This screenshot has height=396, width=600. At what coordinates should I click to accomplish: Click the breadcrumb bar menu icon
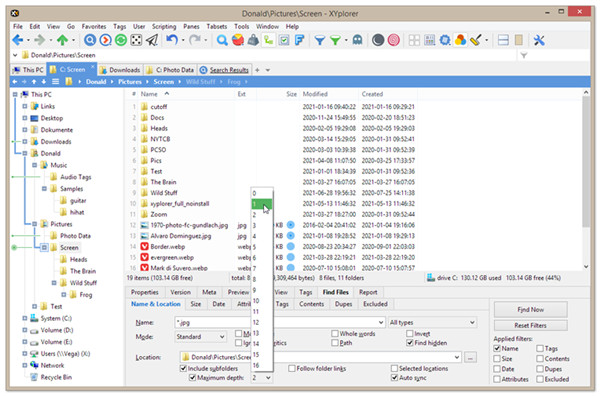pos(55,81)
